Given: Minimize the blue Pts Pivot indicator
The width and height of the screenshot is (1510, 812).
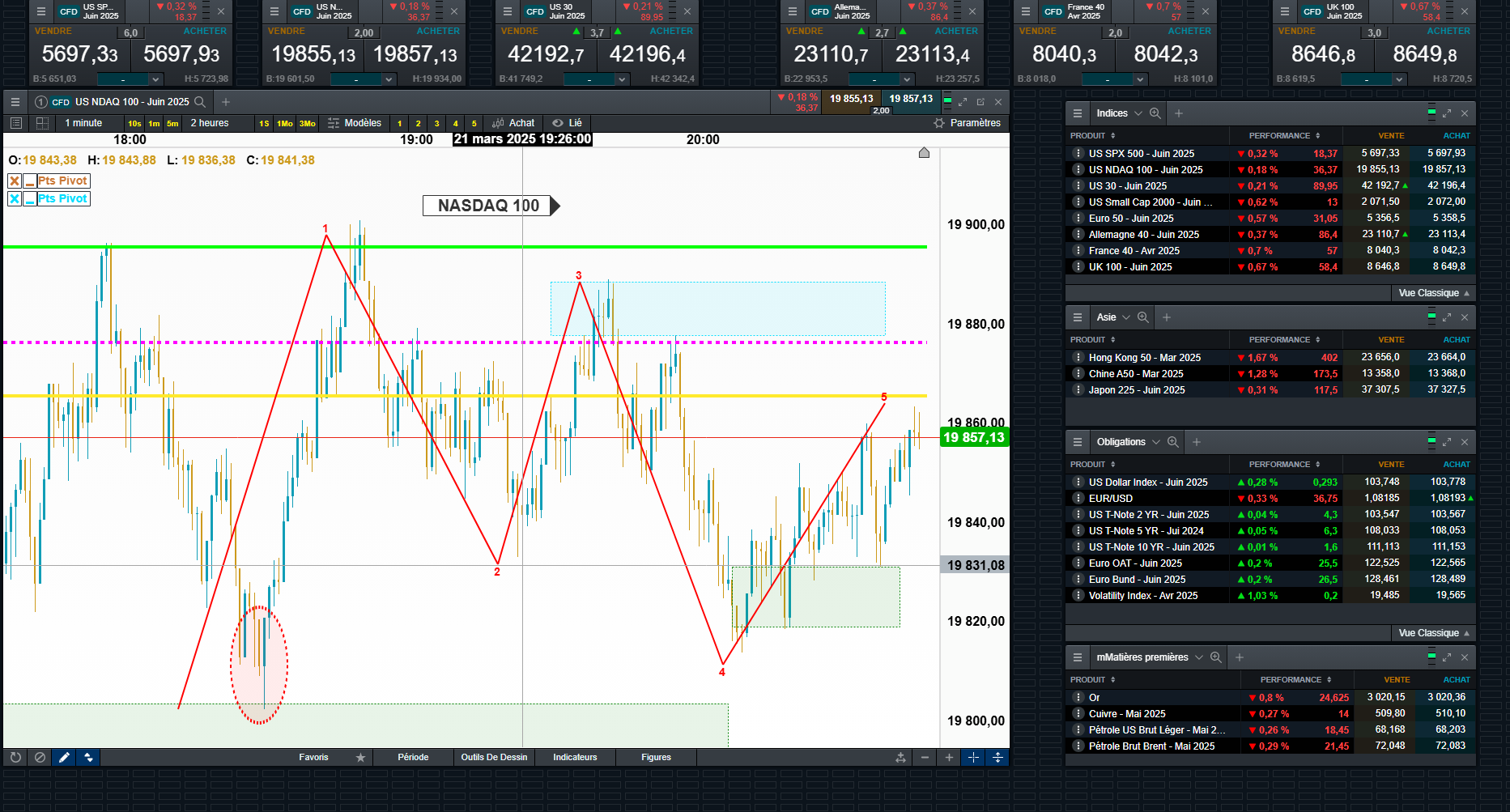Looking at the screenshot, I should tap(29, 199).
